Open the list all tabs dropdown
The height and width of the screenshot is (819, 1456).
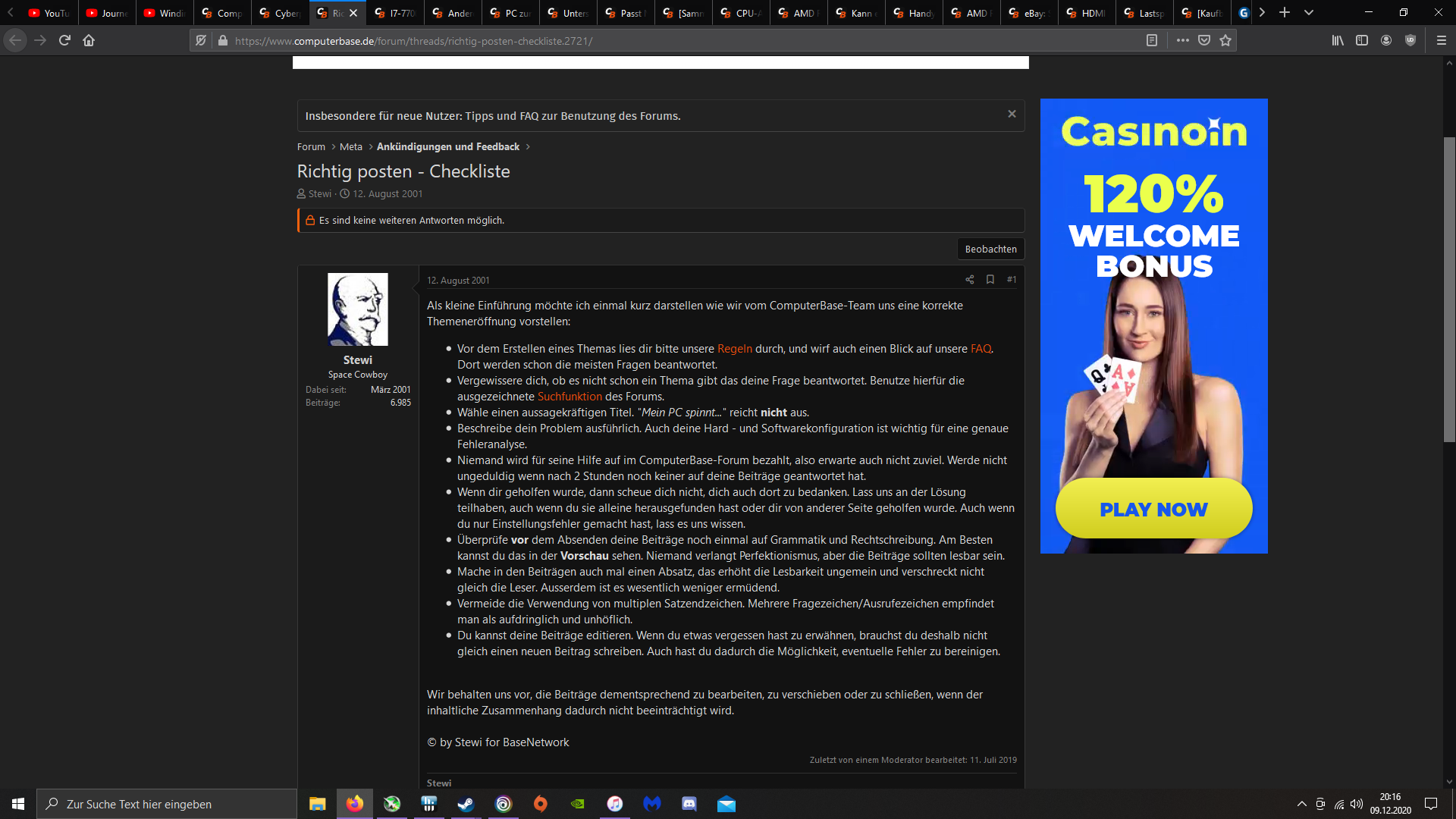click(1309, 13)
